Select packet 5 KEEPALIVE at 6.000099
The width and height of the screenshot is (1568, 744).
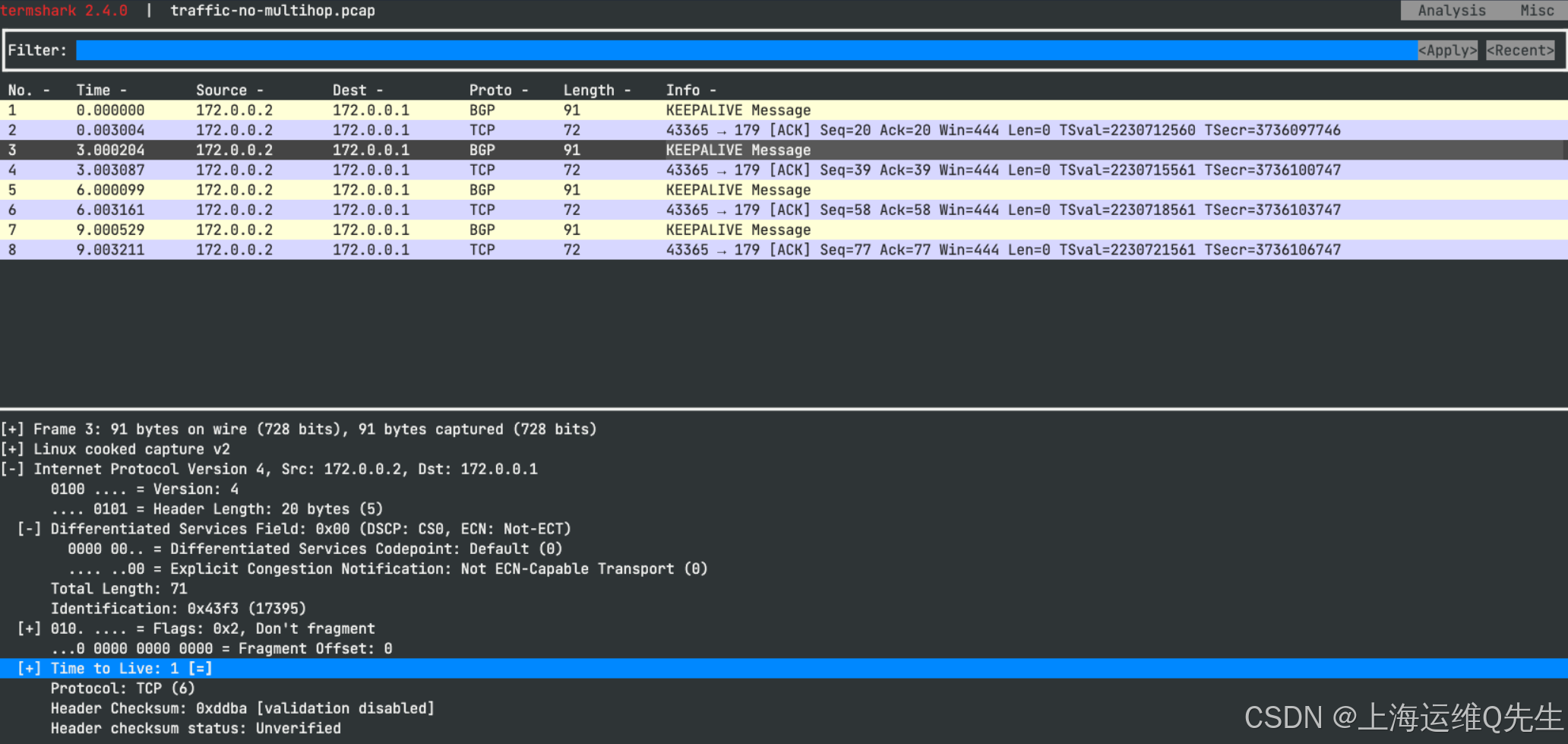click(784, 190)
